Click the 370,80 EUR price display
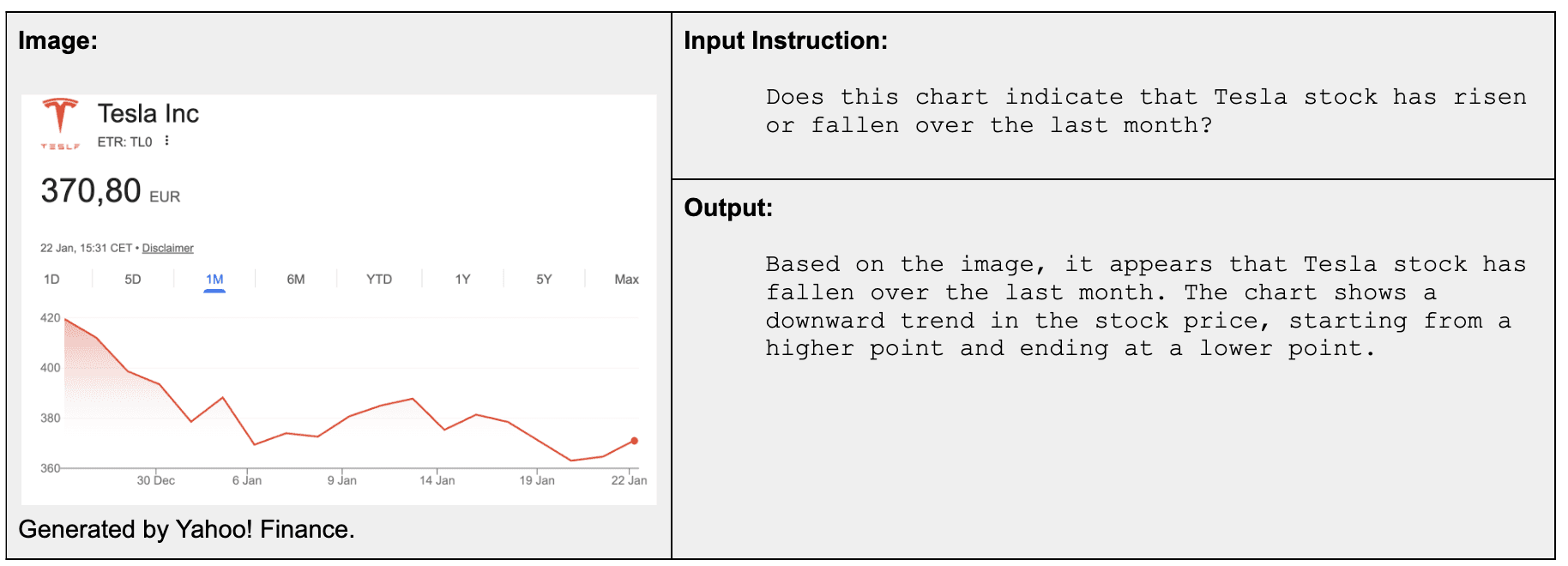The width and height of the screenshot is (1568, 566). tap(110, 190)
